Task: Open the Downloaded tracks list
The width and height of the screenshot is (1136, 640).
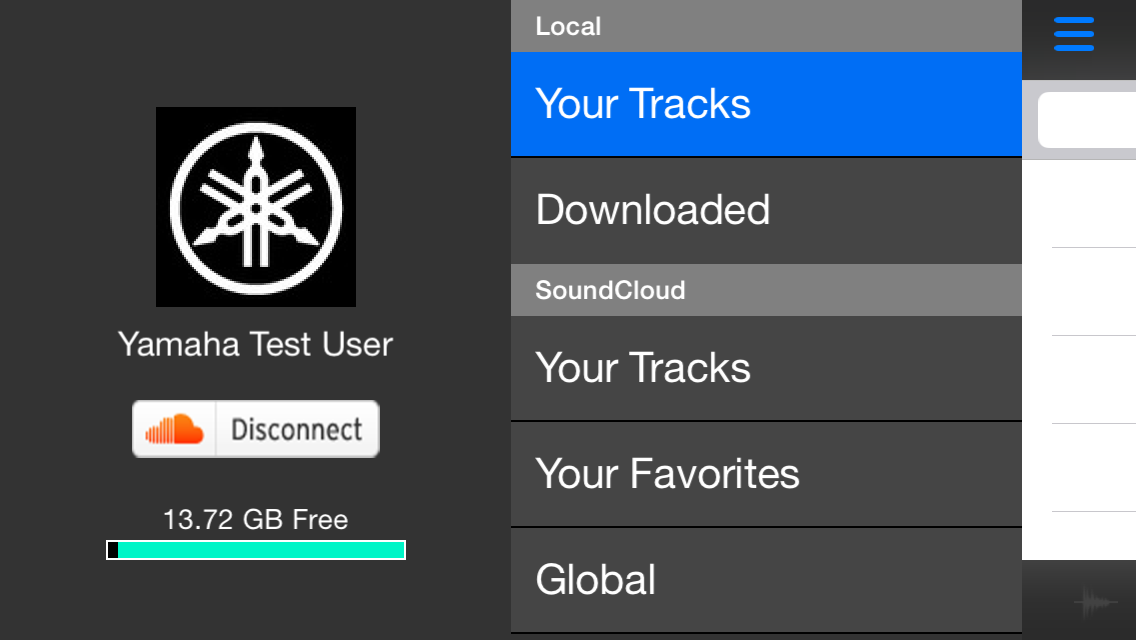Action: coord(766,210)
